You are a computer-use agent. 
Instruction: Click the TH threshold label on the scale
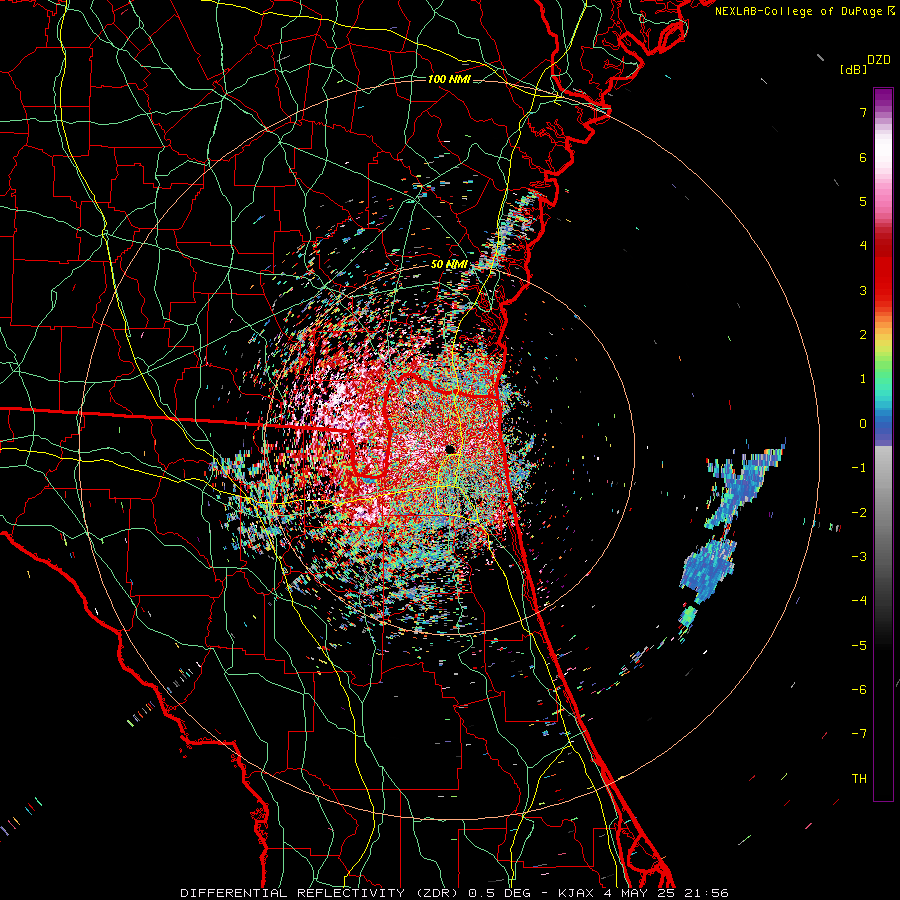point(859,779)
